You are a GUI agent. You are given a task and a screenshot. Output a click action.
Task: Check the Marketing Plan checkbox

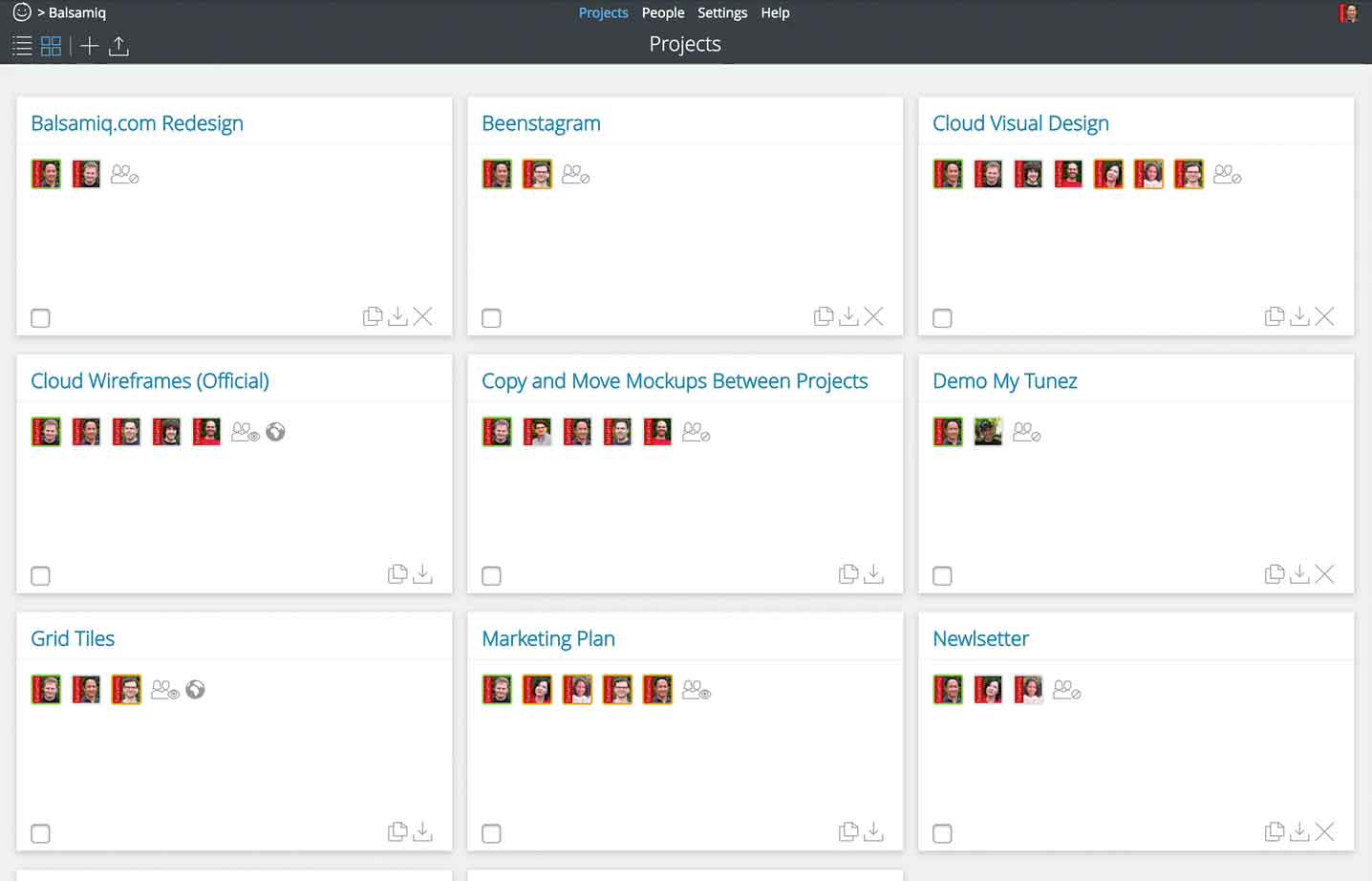click(x=491, y=834)
